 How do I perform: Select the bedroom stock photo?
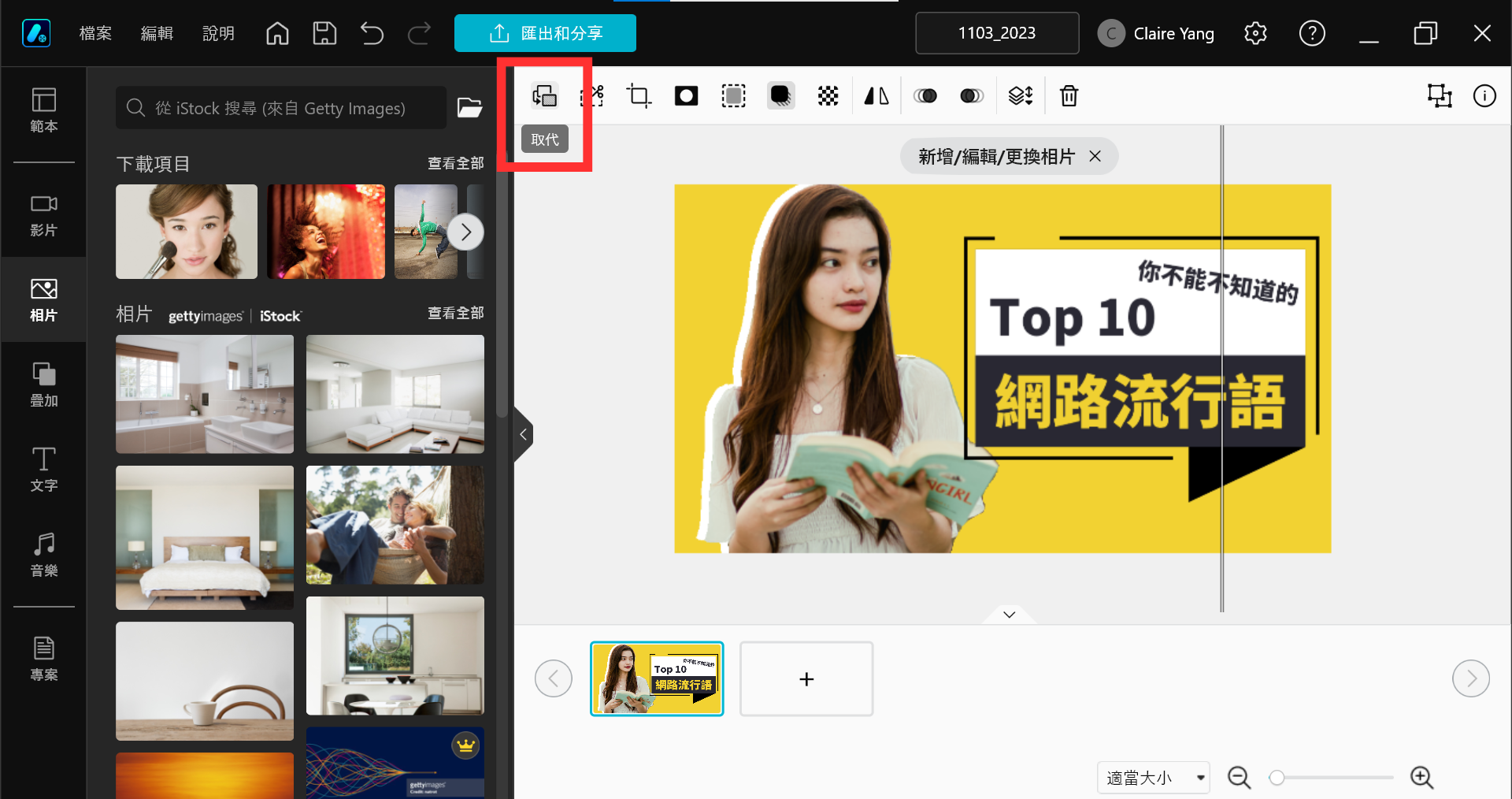[x=205, y=537]
